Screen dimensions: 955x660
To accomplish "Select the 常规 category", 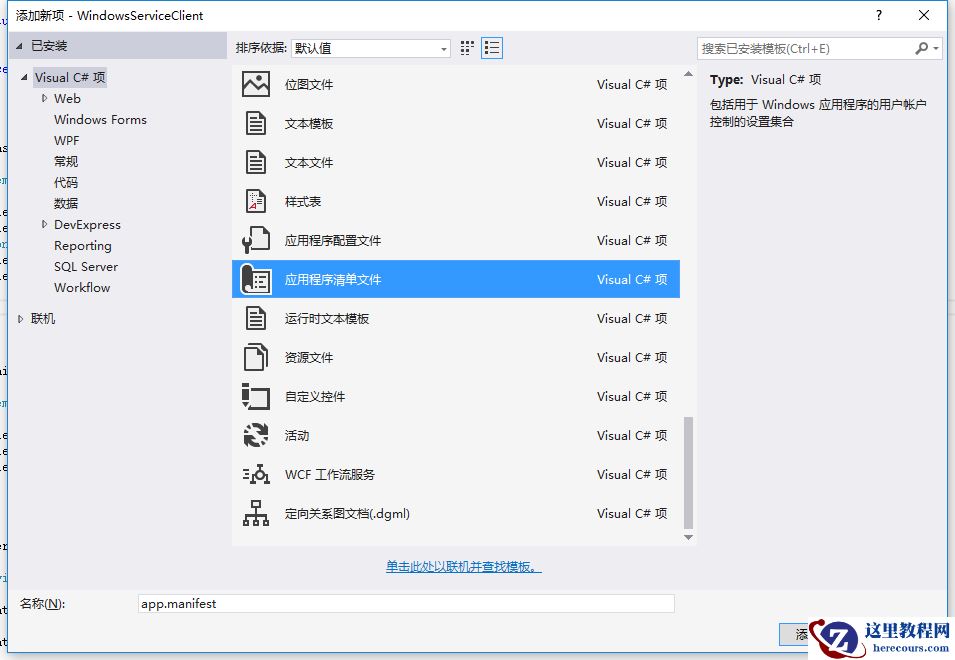I will (66, 161).
